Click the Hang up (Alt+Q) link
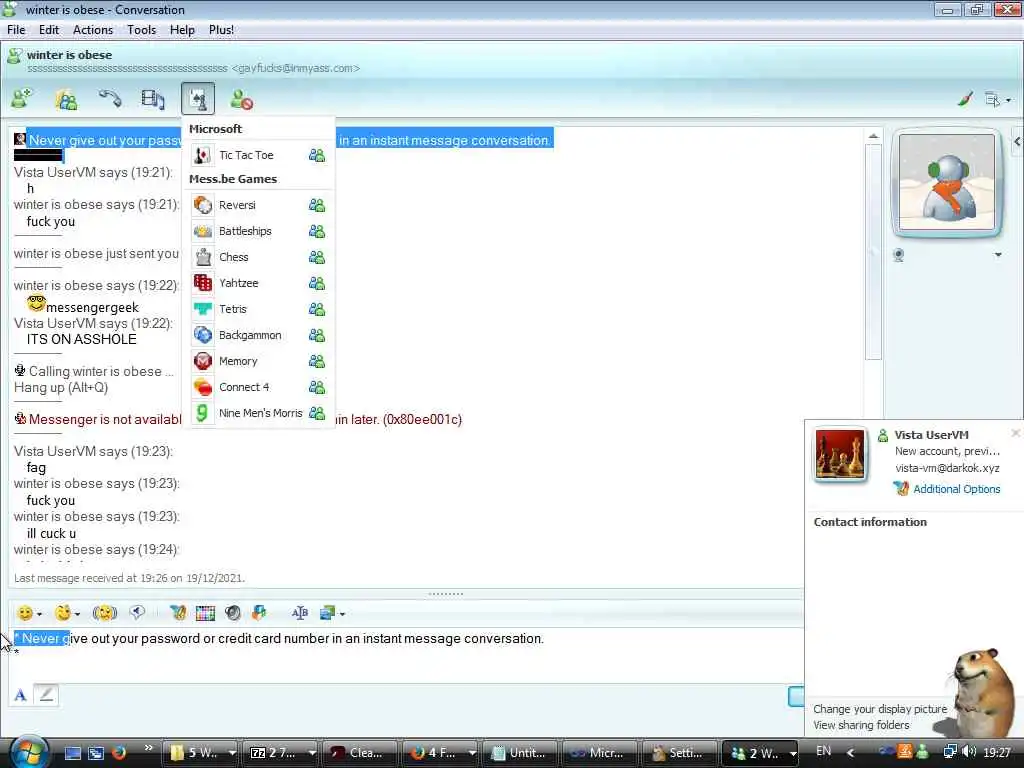This screenshot has width=1024, height=768. pos(61,388)
